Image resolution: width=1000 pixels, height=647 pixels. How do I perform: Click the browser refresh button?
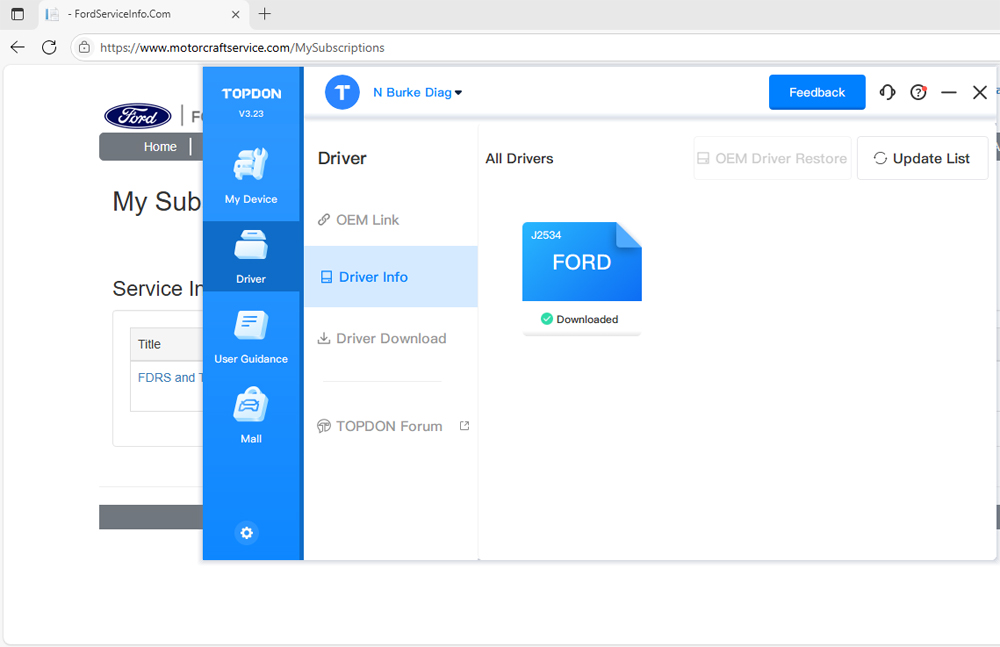click(x=49, y=47)
